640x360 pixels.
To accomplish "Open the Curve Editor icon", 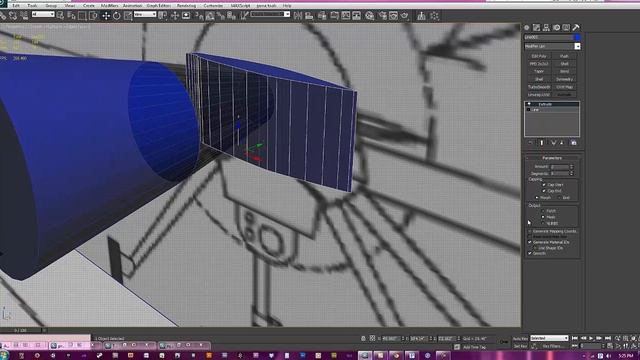I will pos(345,16).
